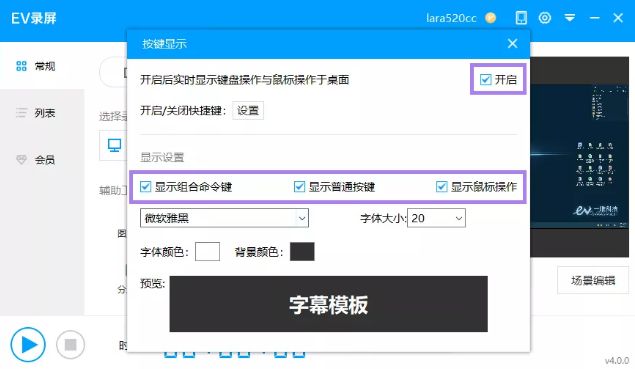Toggle 显示组合命令键 checkbox

click(145, 187)
